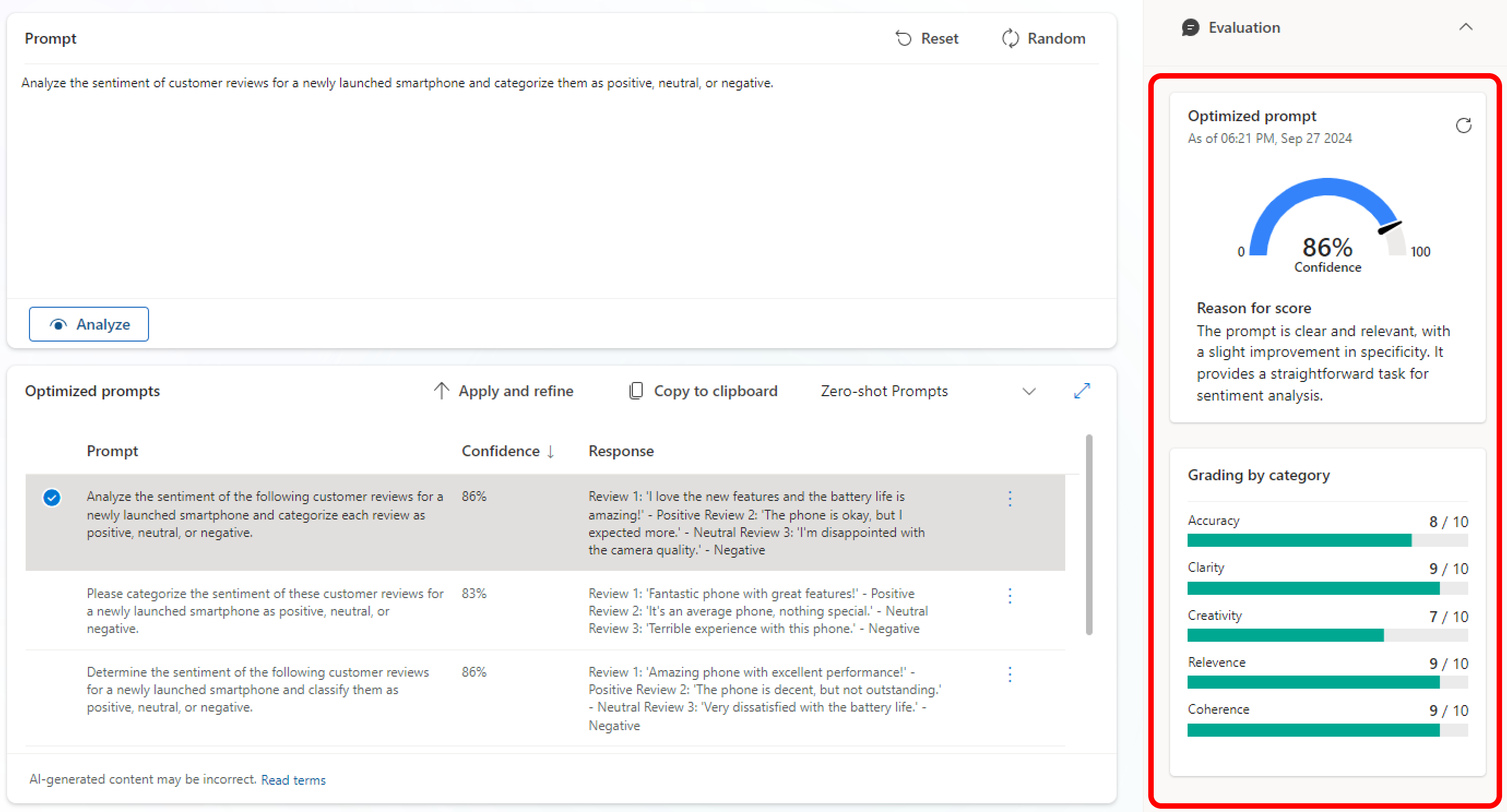Click the Accuracy score progress bar
This screenshot has width=1507, height=812.
(x=1327, y=540)
